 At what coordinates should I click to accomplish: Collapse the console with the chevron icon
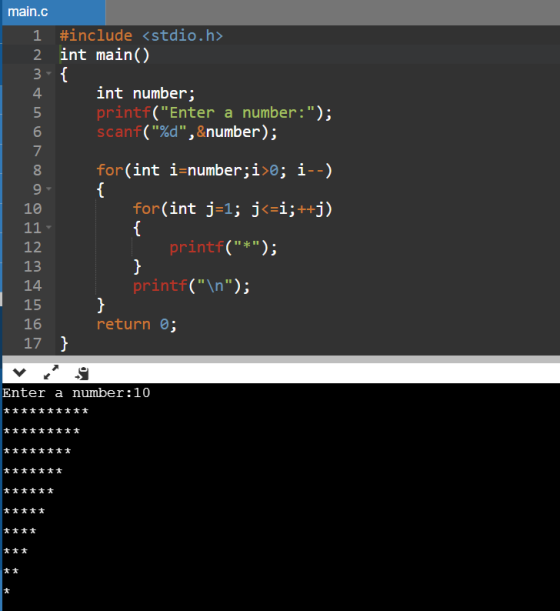point(19,373)
